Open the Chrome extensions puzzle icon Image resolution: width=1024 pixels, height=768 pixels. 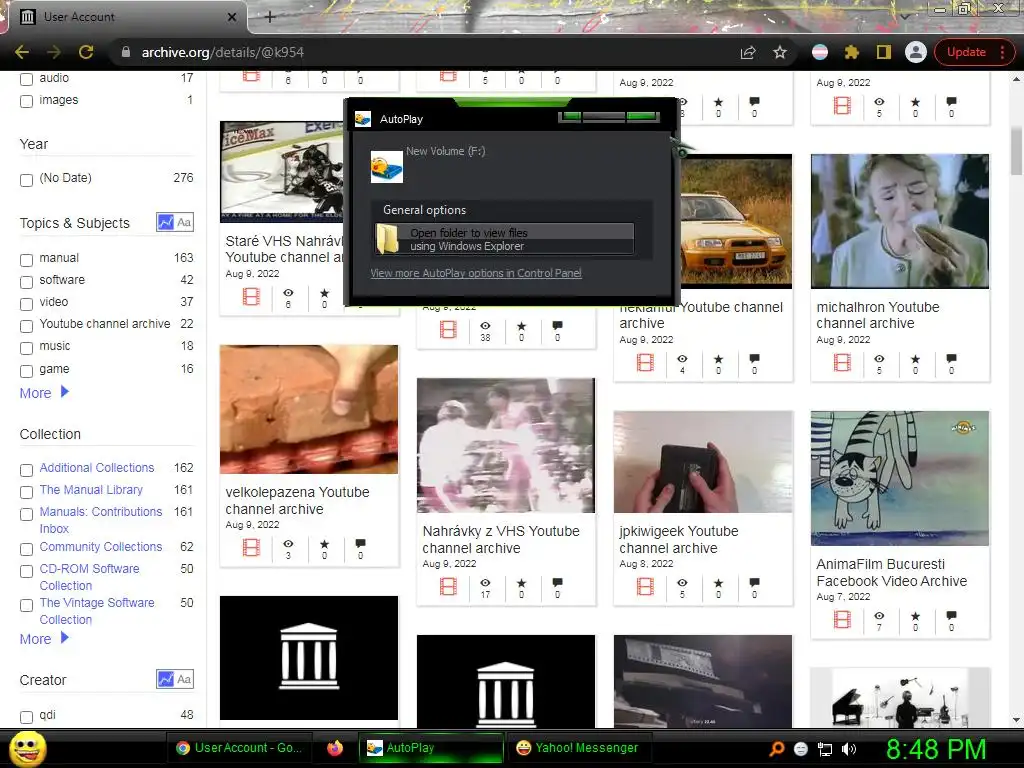[852, 52]
